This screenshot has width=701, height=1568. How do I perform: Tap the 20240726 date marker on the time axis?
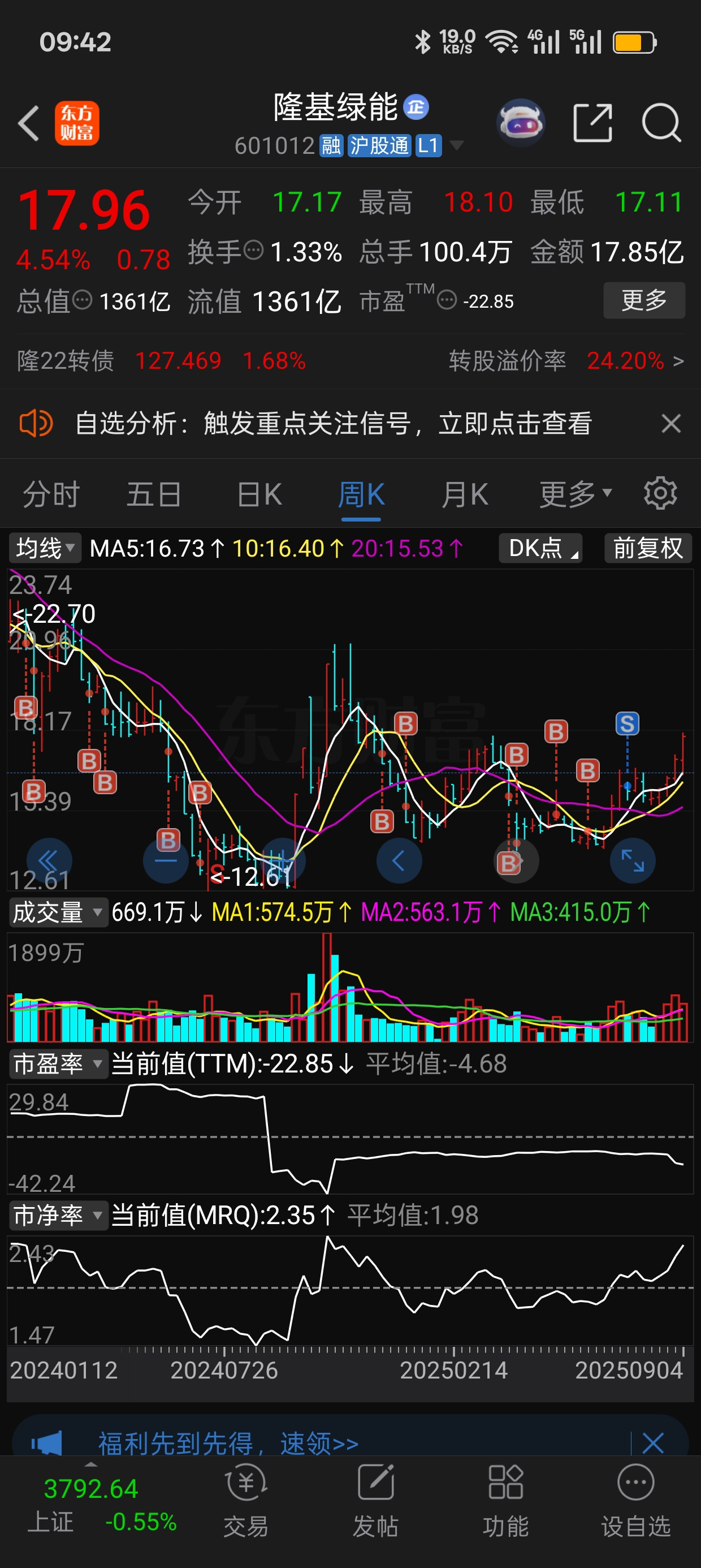pos(224,1370)
